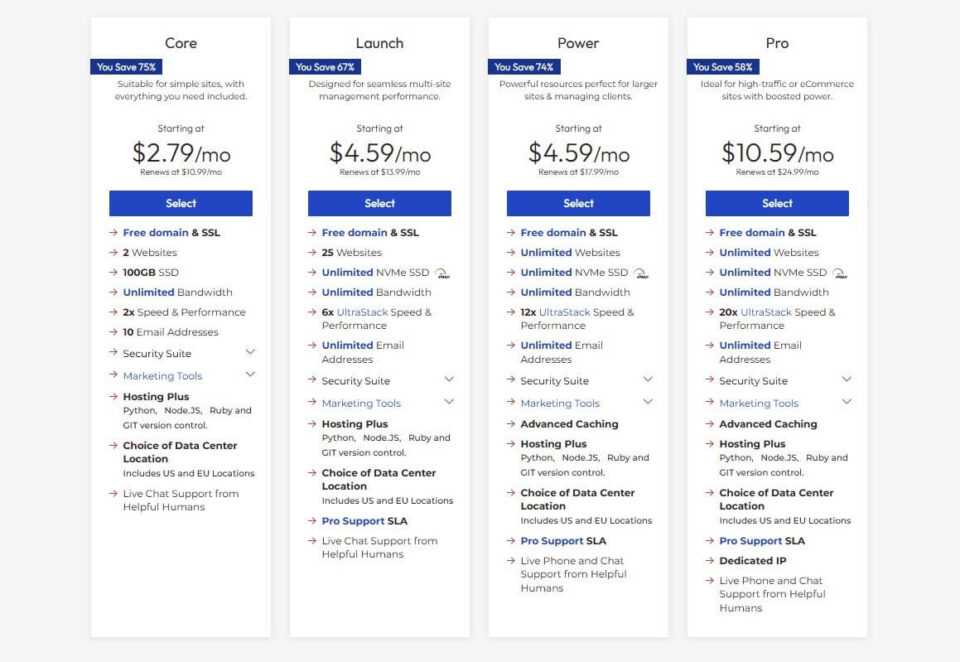Click the Core plan title
Image resolution: width=960 pixels, height=662 pixels.
click(x=181, y=43)
